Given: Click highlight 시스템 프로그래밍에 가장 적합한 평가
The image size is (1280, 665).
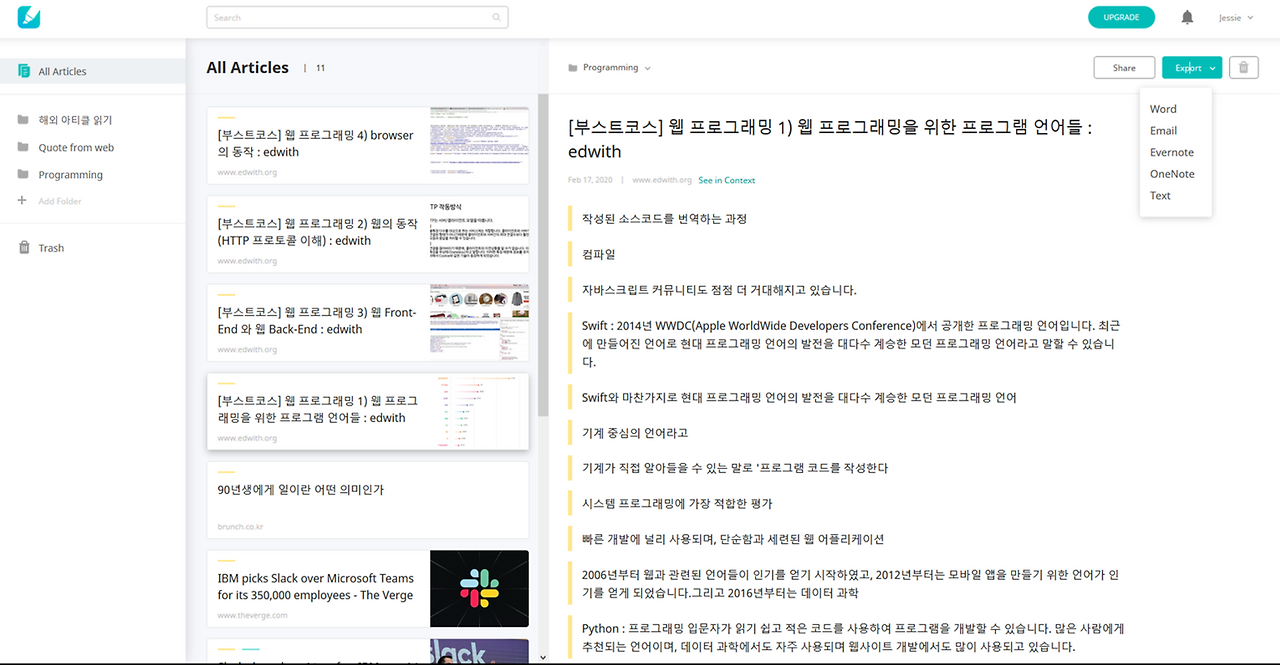Looking at the screenshot, I should [x=677, y=504].
